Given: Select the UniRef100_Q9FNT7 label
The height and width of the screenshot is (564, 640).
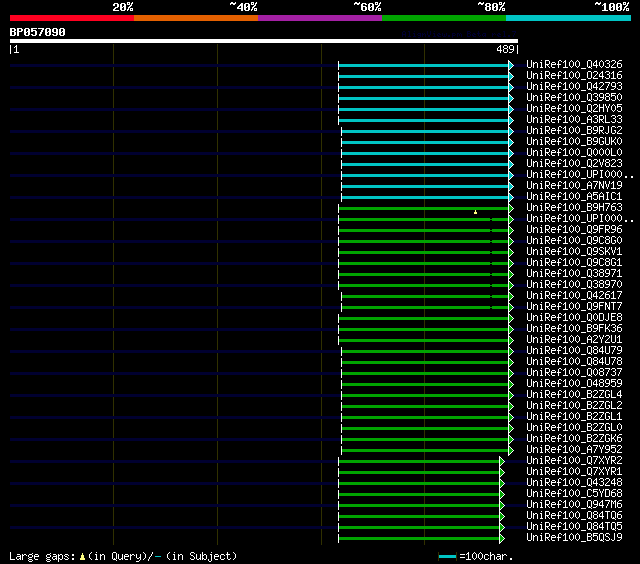Looking at the screenshot, I should coord(574,307).
